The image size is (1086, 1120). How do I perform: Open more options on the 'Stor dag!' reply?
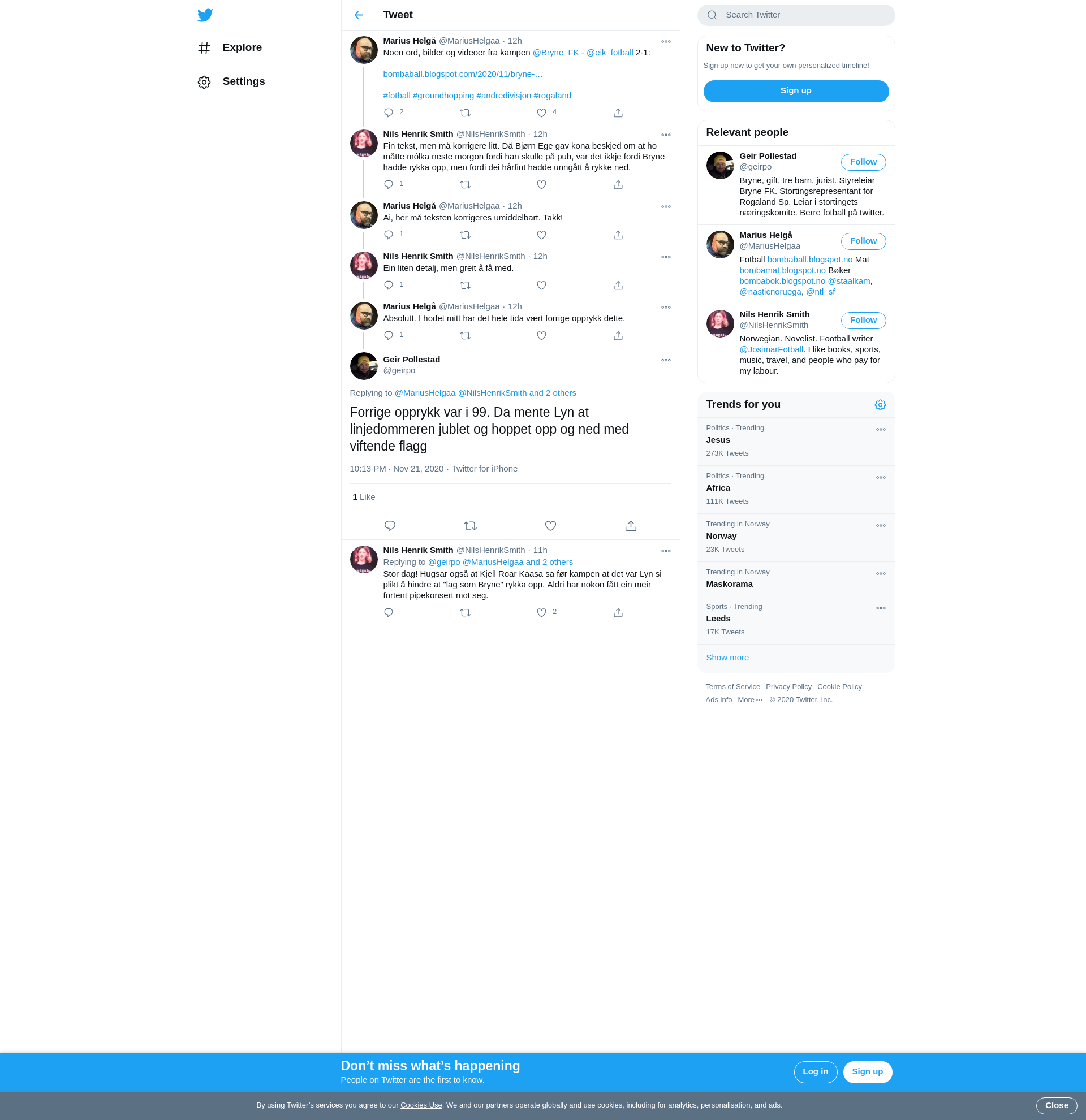(666, 551)
